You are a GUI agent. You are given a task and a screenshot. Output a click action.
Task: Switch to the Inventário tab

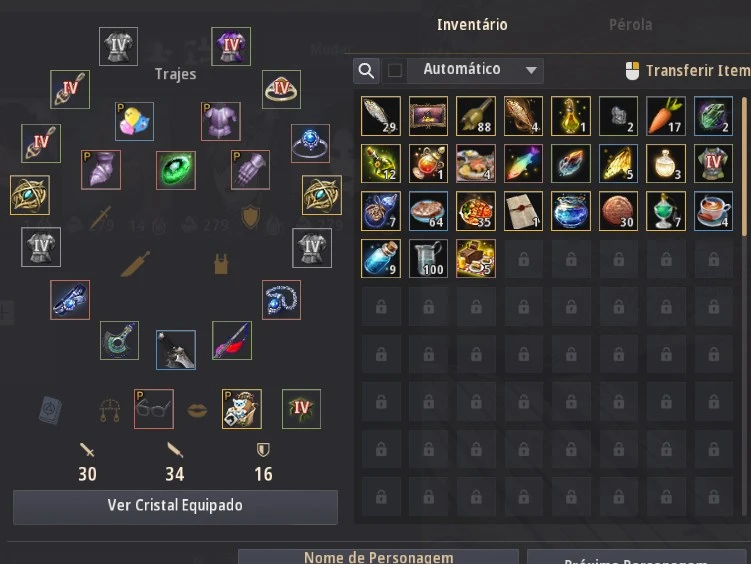click(x=472, y=24)
